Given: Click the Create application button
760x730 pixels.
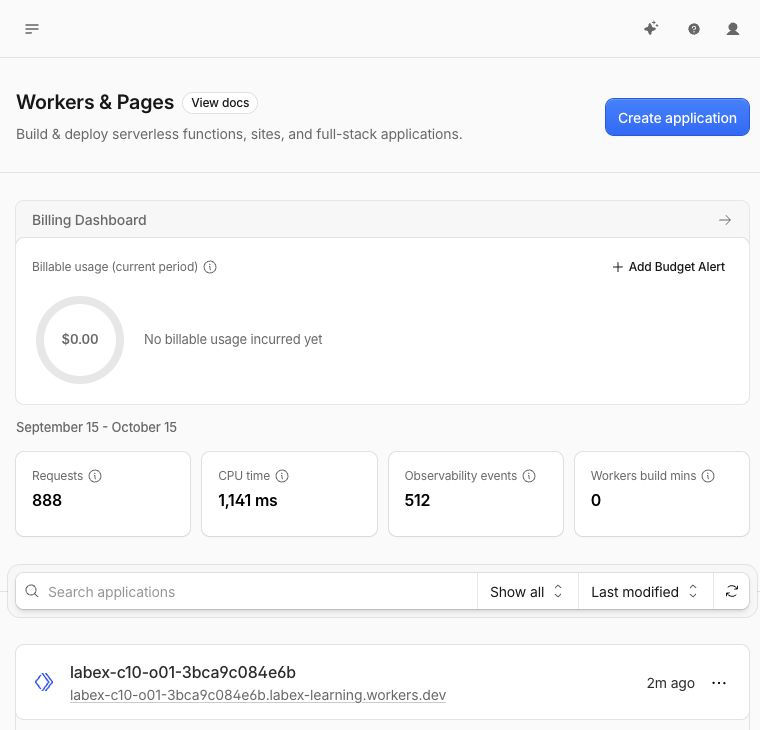Looking at the screenshot, I should (x=677, y=117).
